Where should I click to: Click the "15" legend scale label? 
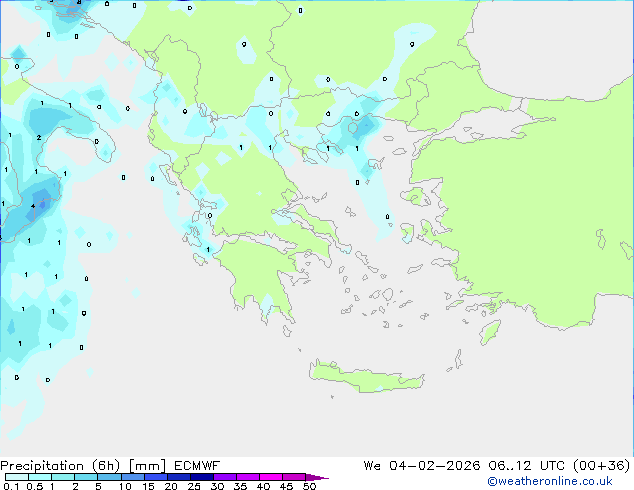pyautogui.click(x=148, y=486)
